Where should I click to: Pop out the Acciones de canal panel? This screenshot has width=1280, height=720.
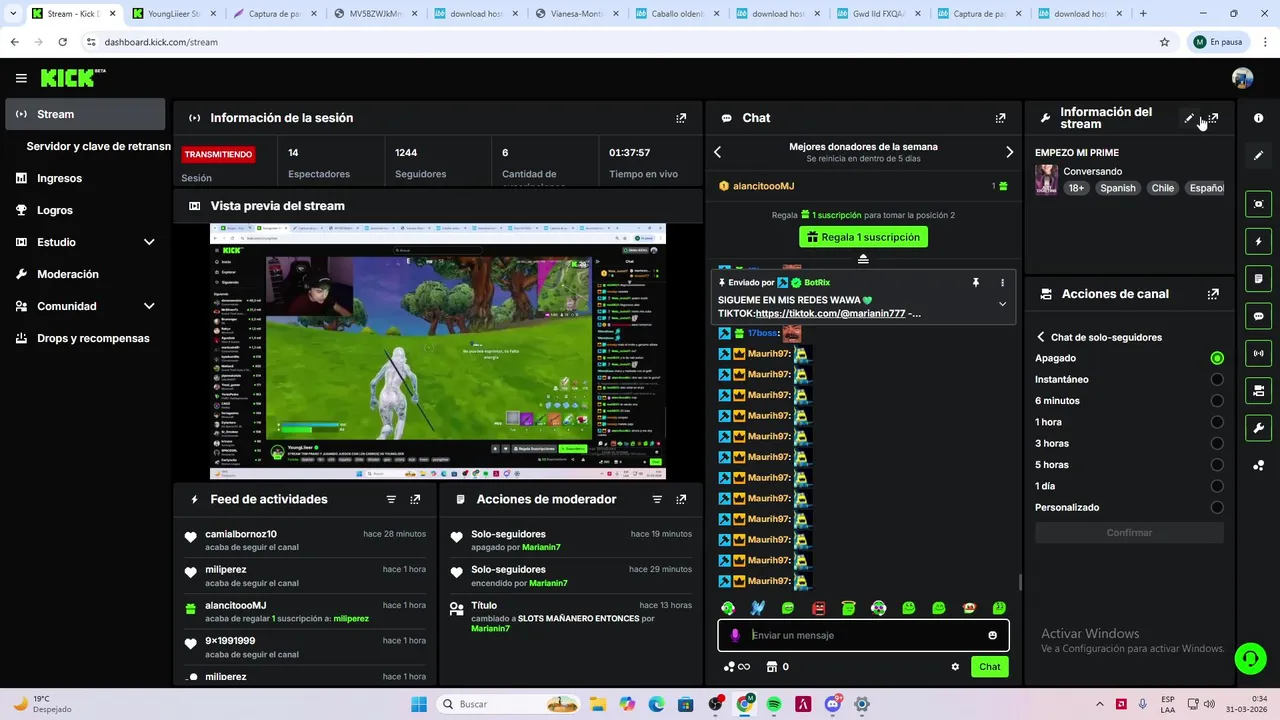(x=1213, y=294)
